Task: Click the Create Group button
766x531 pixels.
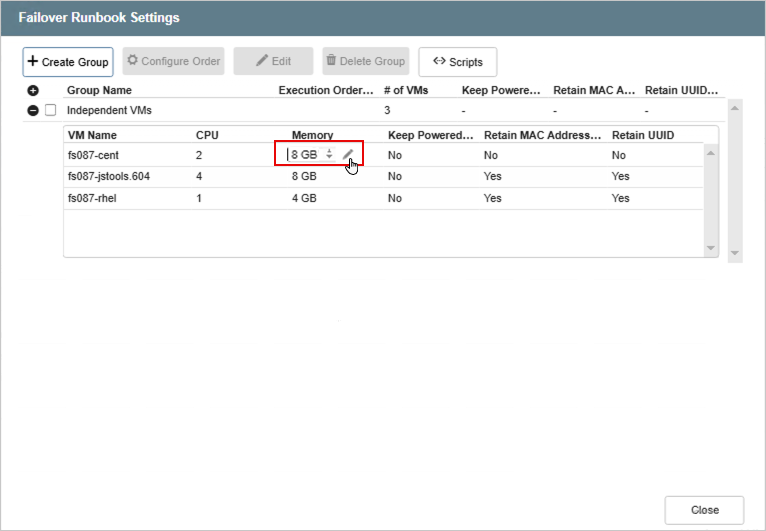Action: [68, 61]
